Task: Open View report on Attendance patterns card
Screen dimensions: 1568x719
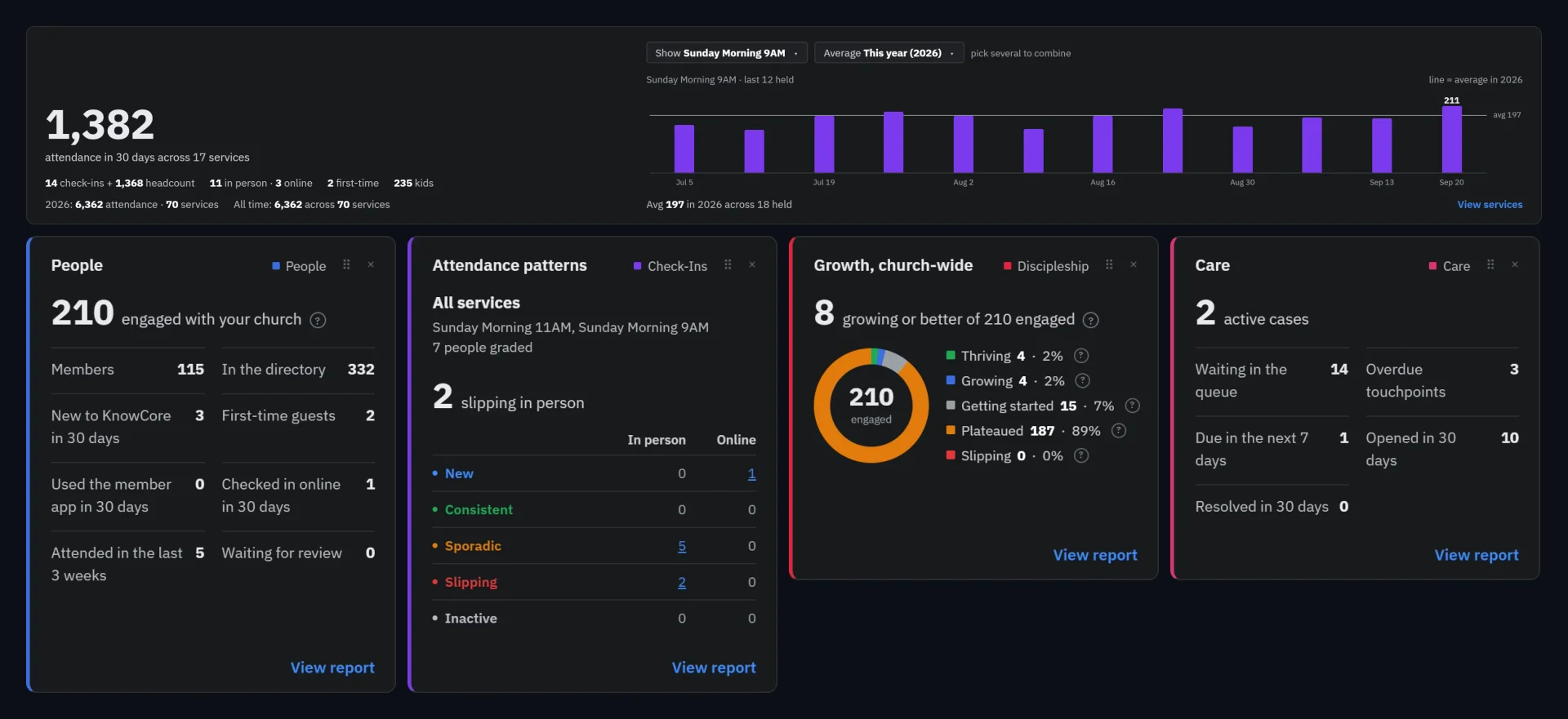Action: tap(714, 668)
